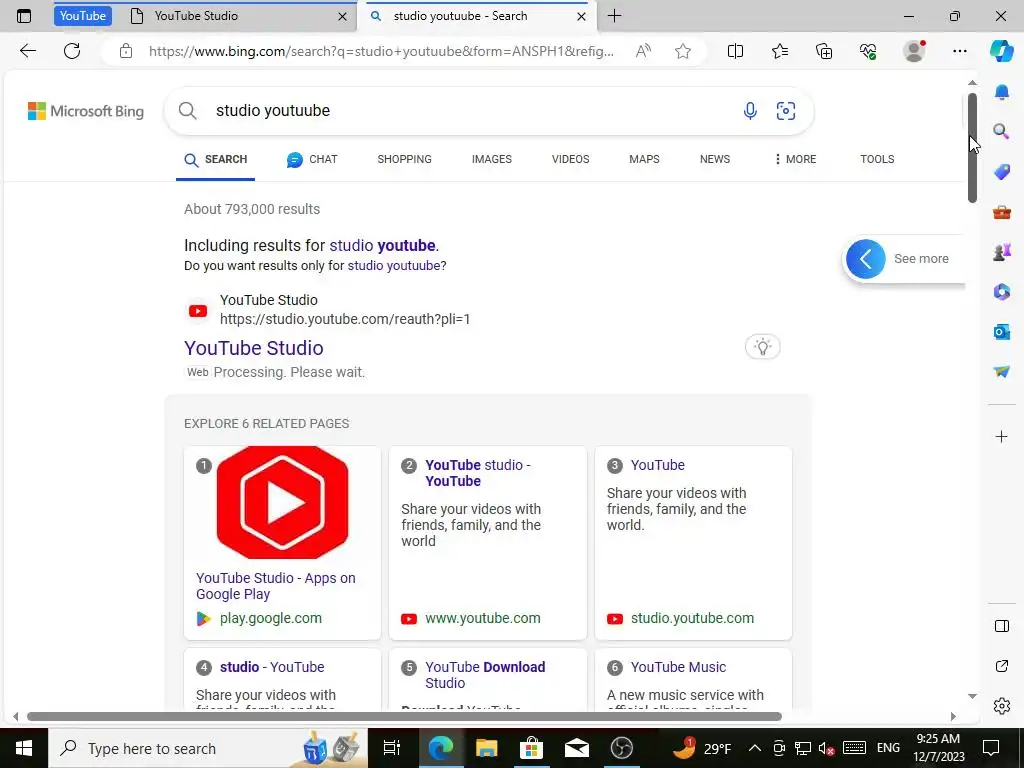
Task: Open link in new window sidebar icon
Action: pos(1002,666)
